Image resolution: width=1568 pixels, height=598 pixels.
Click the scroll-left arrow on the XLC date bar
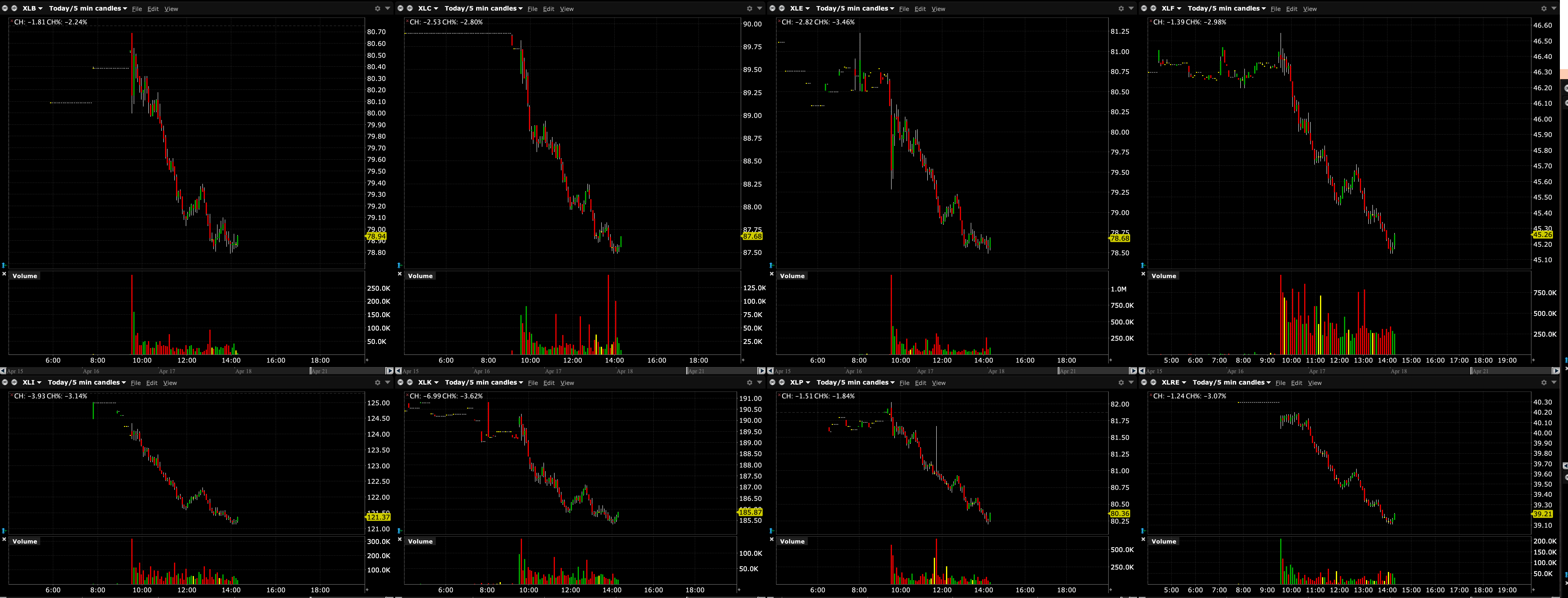click(x=399, y=371)
